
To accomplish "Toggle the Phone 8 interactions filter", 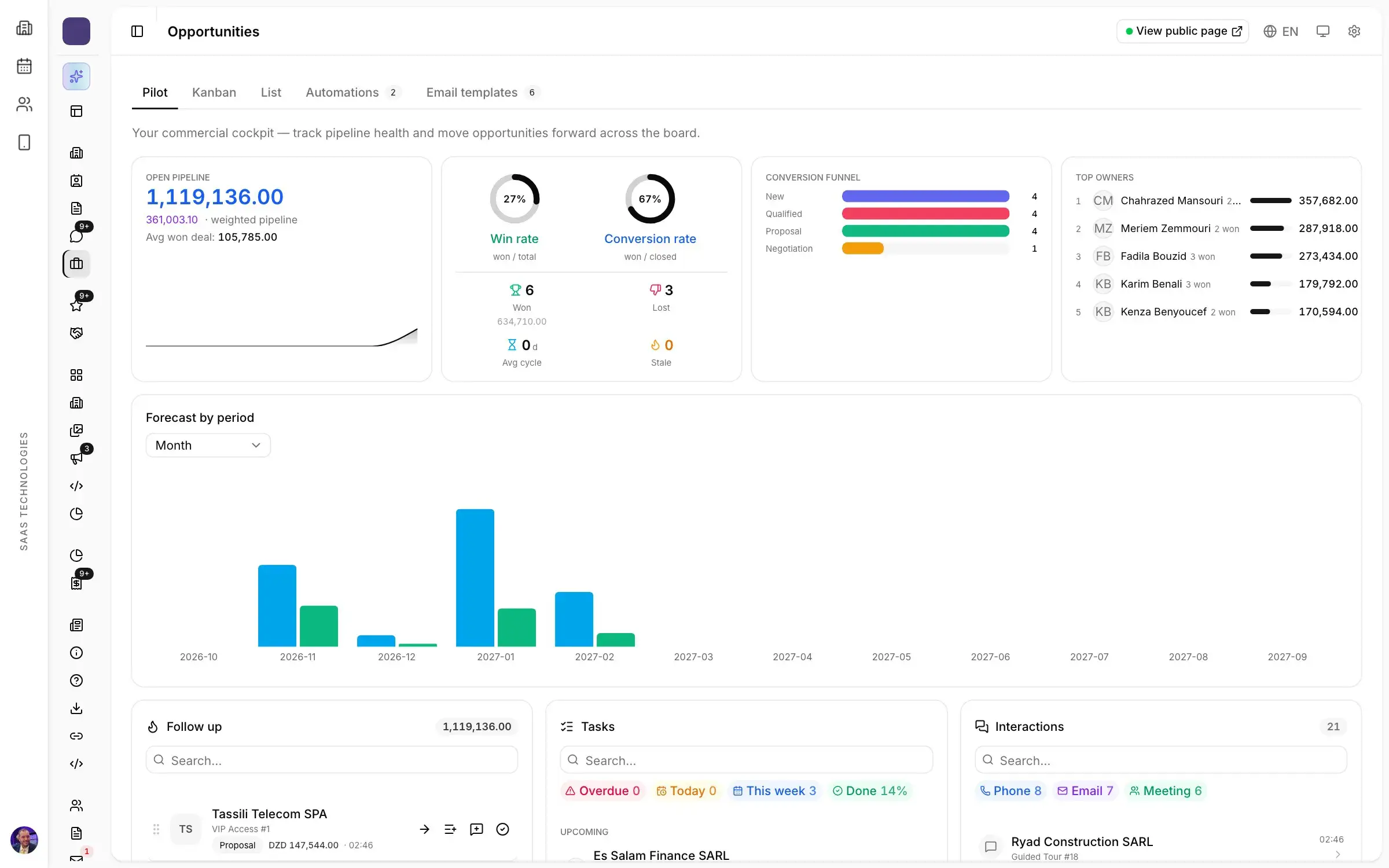I will click(x=1010, y=791).
